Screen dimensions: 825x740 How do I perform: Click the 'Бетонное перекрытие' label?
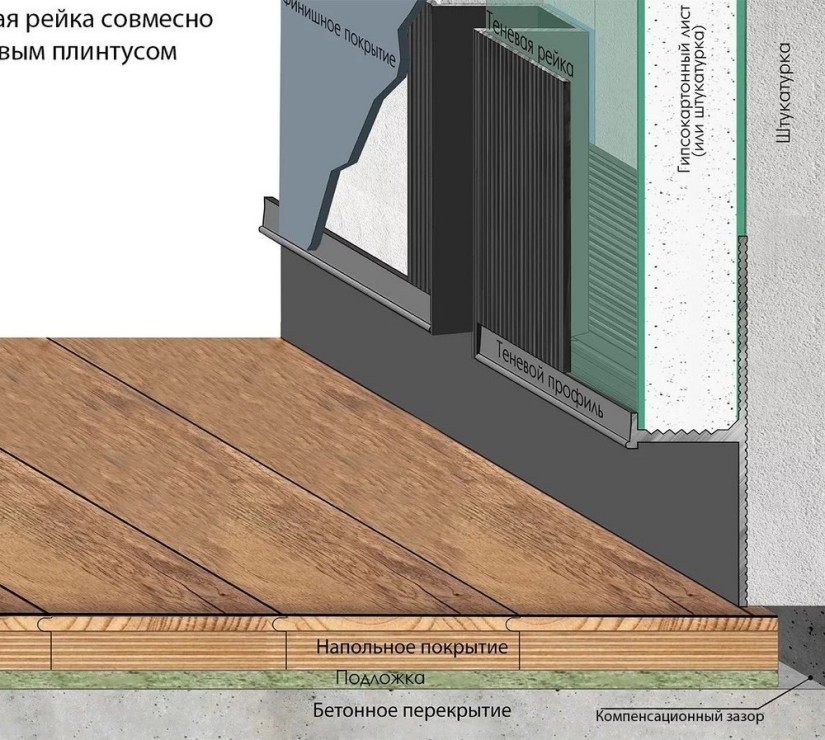point(411,711)
